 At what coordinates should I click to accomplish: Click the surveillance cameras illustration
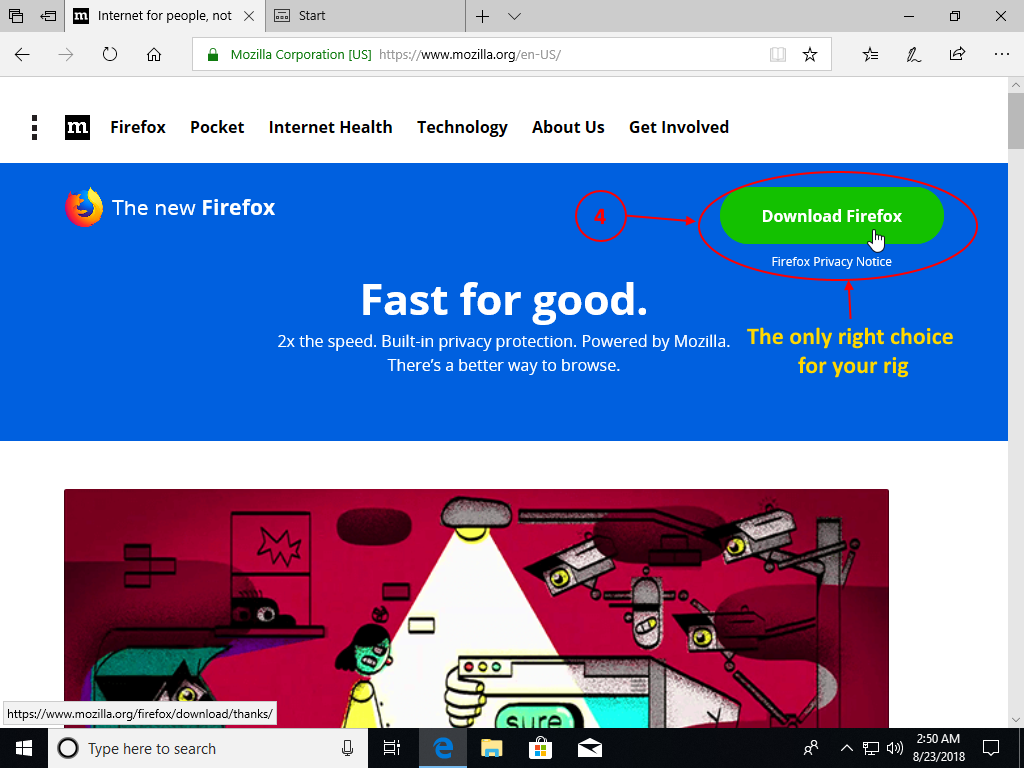pyautogui.click(x=476, y=608)
